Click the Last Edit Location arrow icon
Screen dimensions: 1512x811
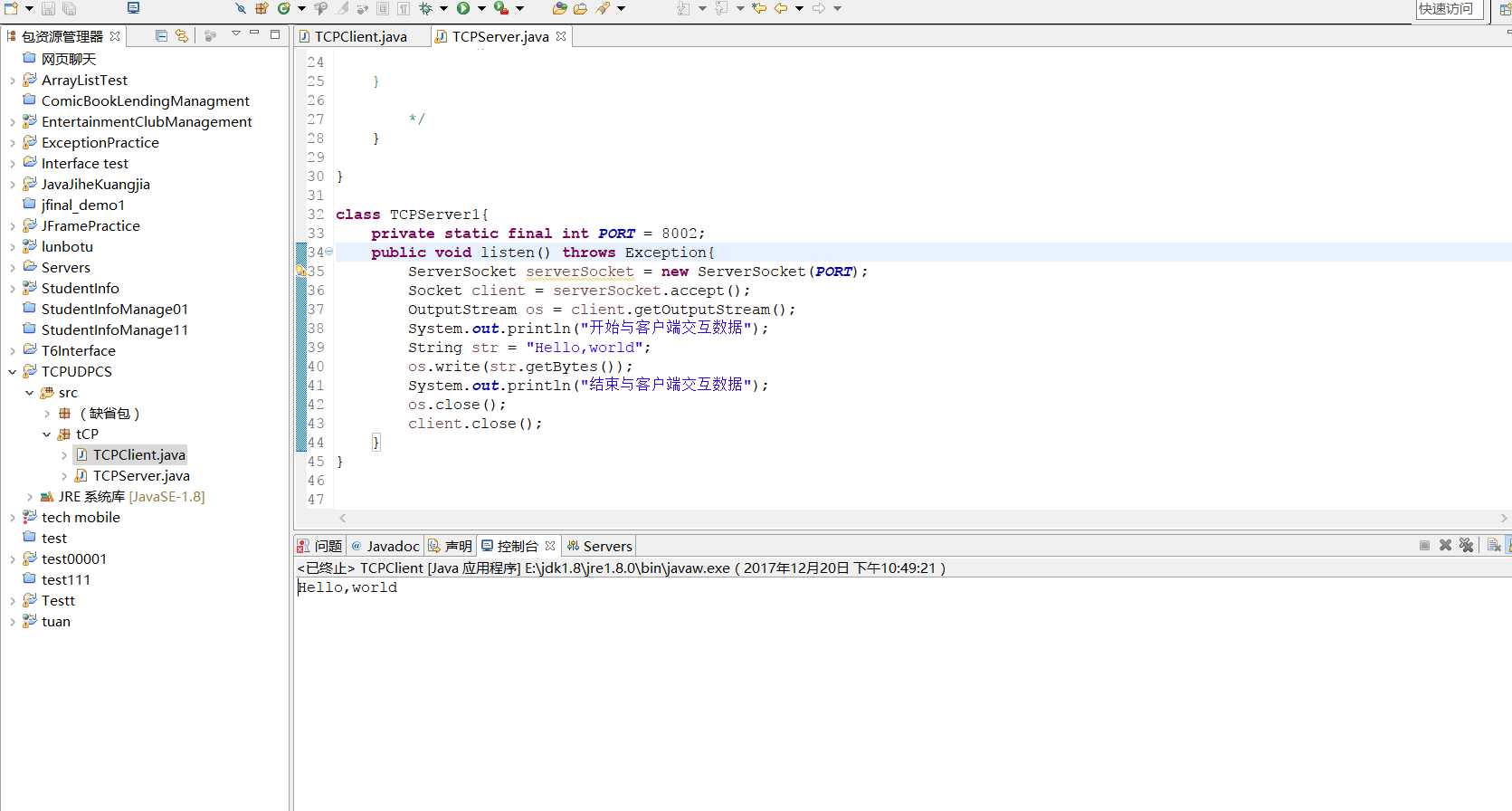point(759,8)
